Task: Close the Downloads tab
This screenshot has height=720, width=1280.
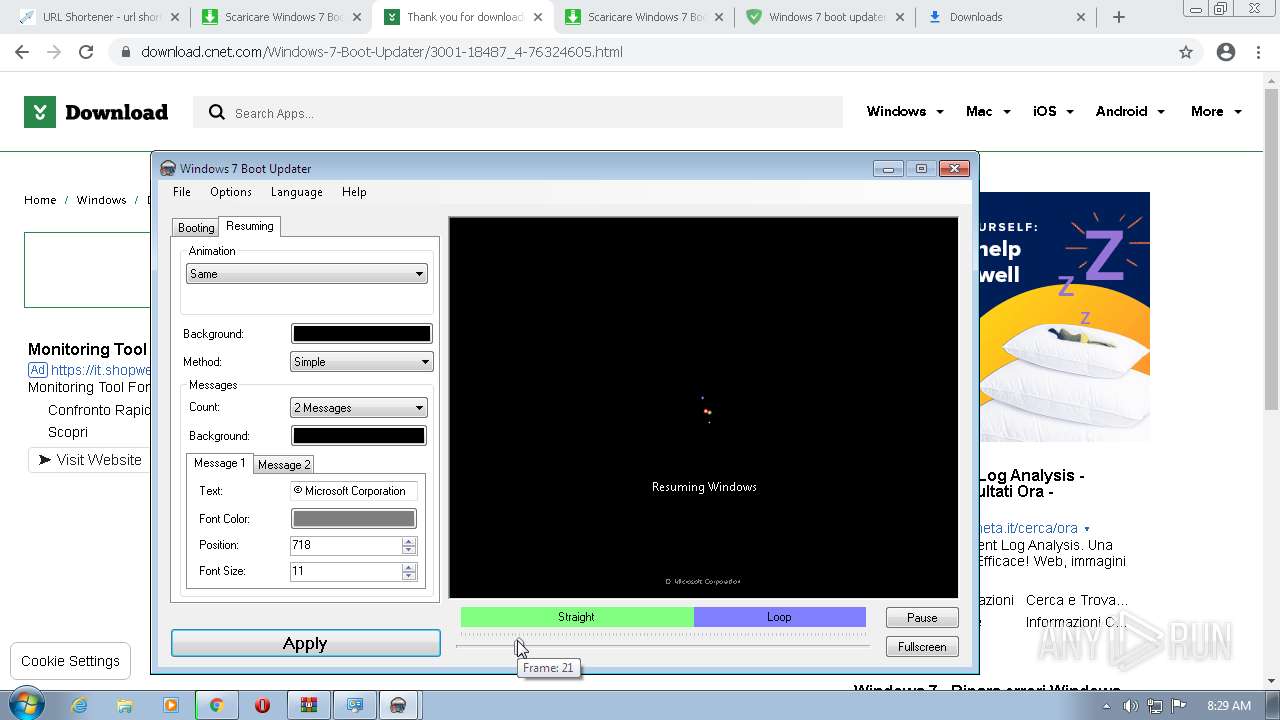Action: coord(1081,17)
